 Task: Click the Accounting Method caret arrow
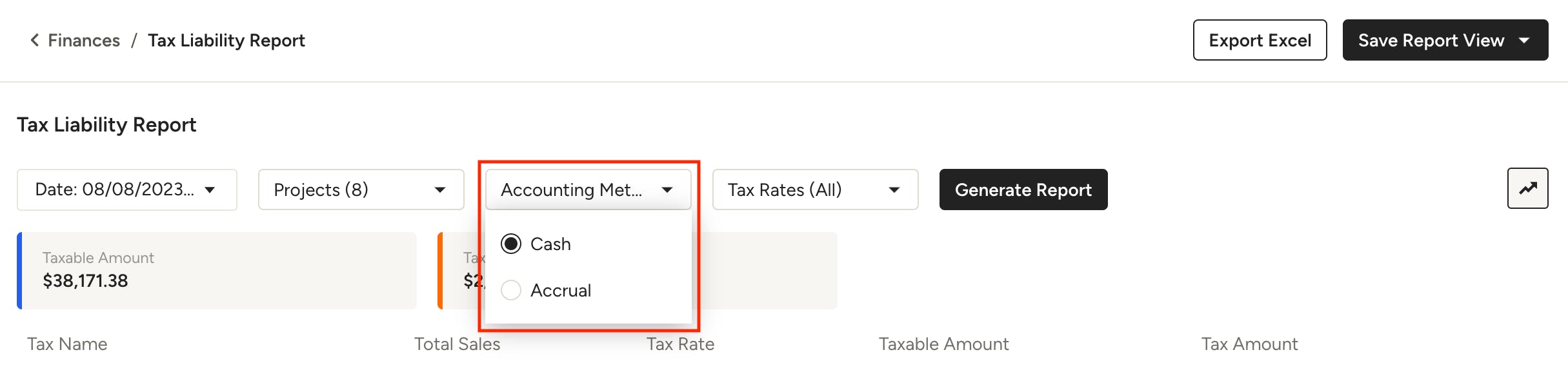[667, 190]
